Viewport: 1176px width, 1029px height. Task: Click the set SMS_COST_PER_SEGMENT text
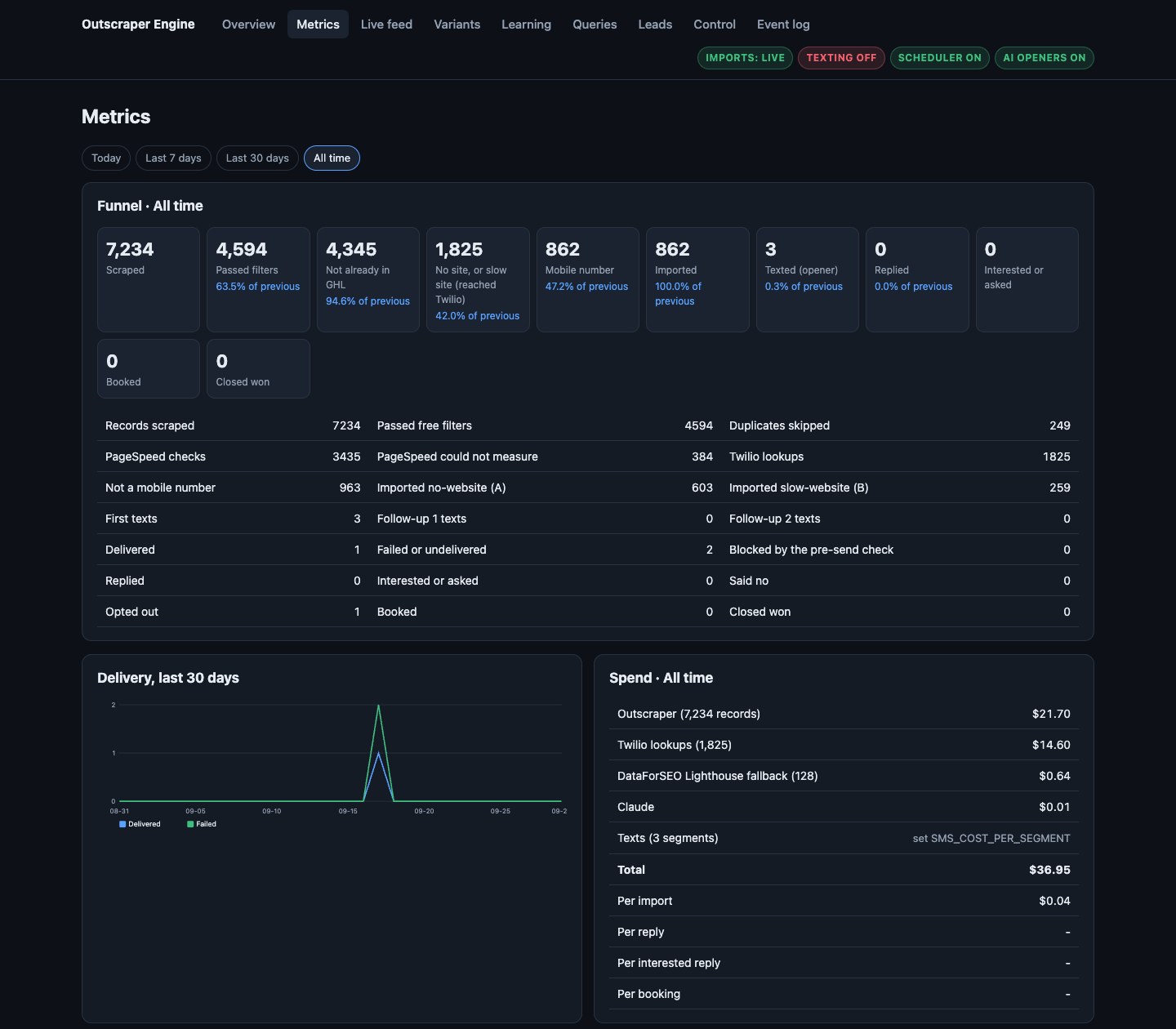[991, 839]
